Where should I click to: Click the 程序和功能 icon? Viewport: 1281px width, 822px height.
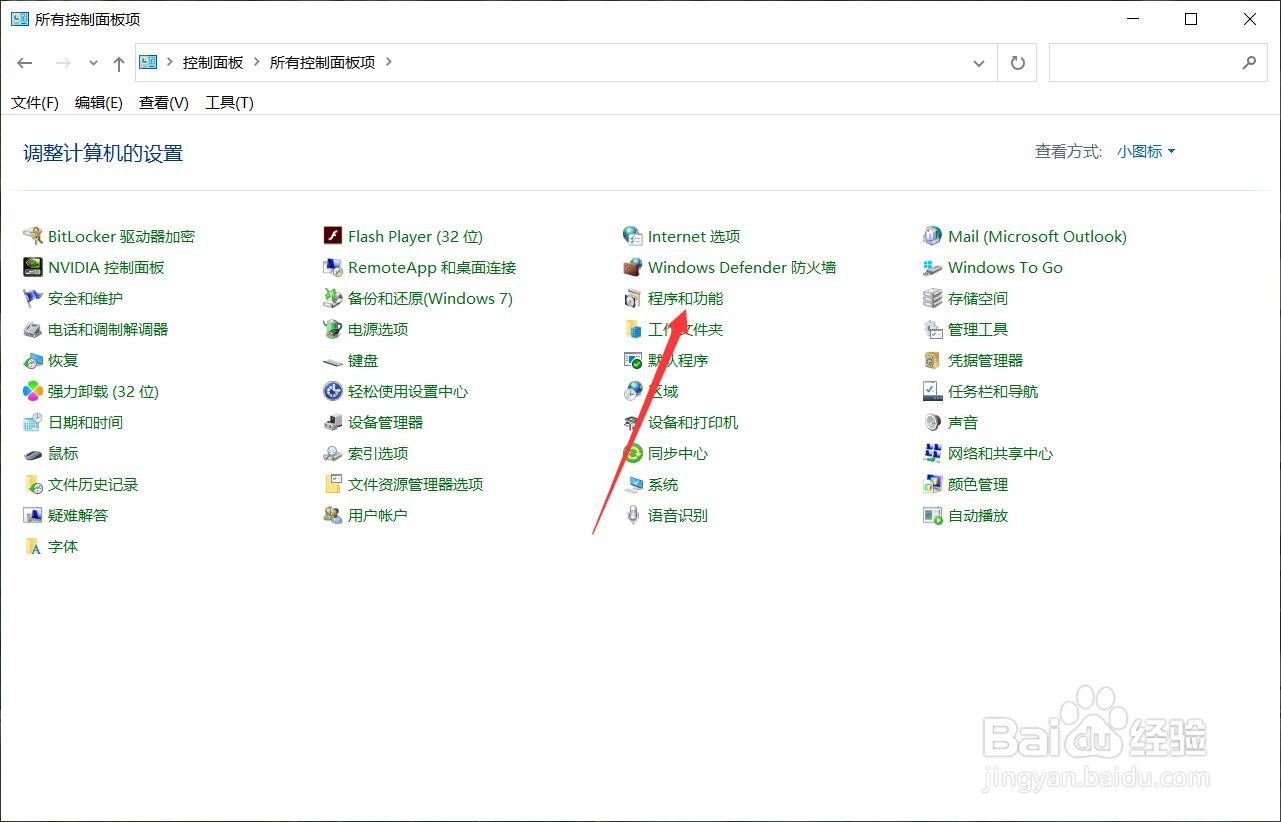[x=633, y=298]
